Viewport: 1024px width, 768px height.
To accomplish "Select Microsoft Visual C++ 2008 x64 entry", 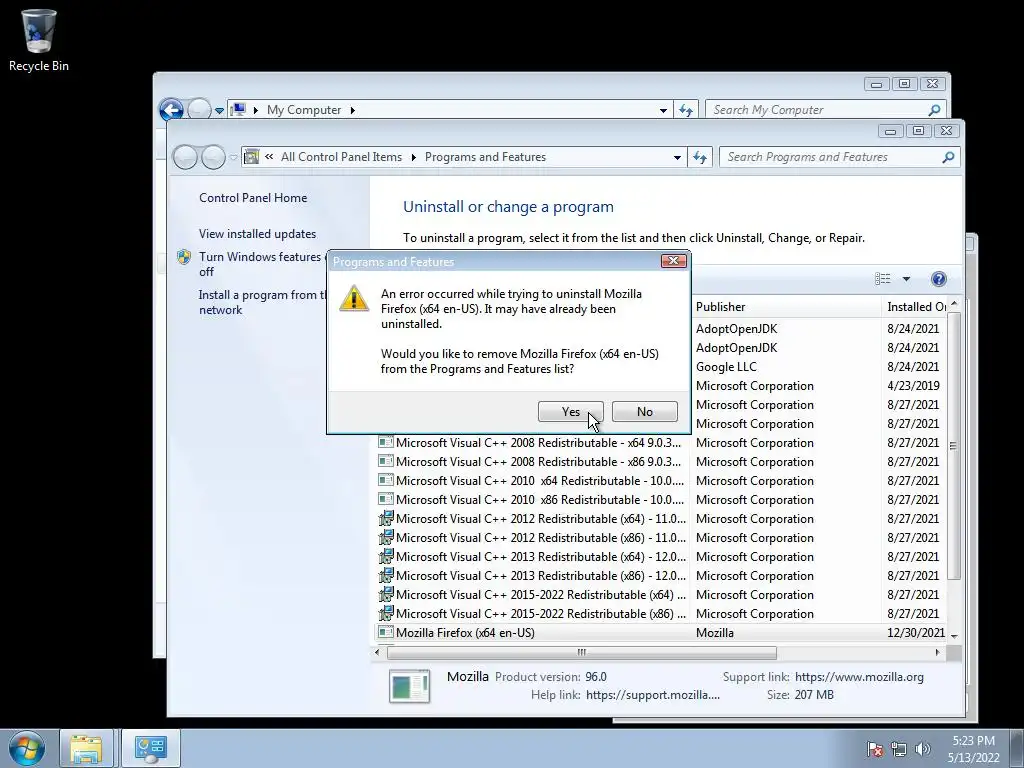I will point(662,443).
